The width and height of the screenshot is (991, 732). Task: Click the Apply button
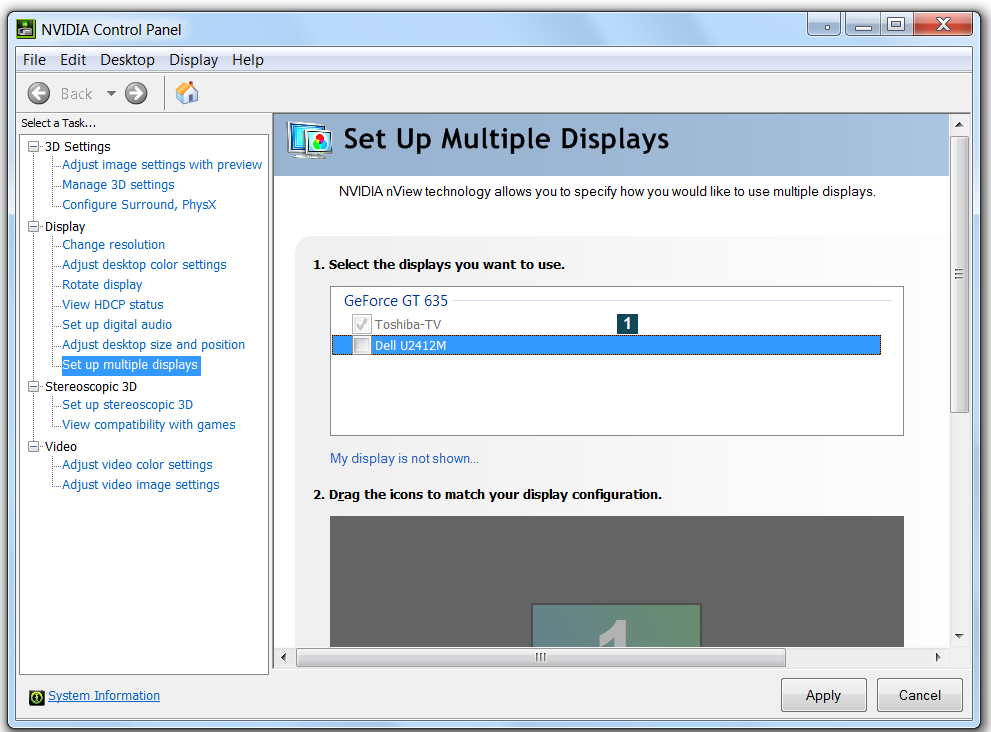coord(824,695)
